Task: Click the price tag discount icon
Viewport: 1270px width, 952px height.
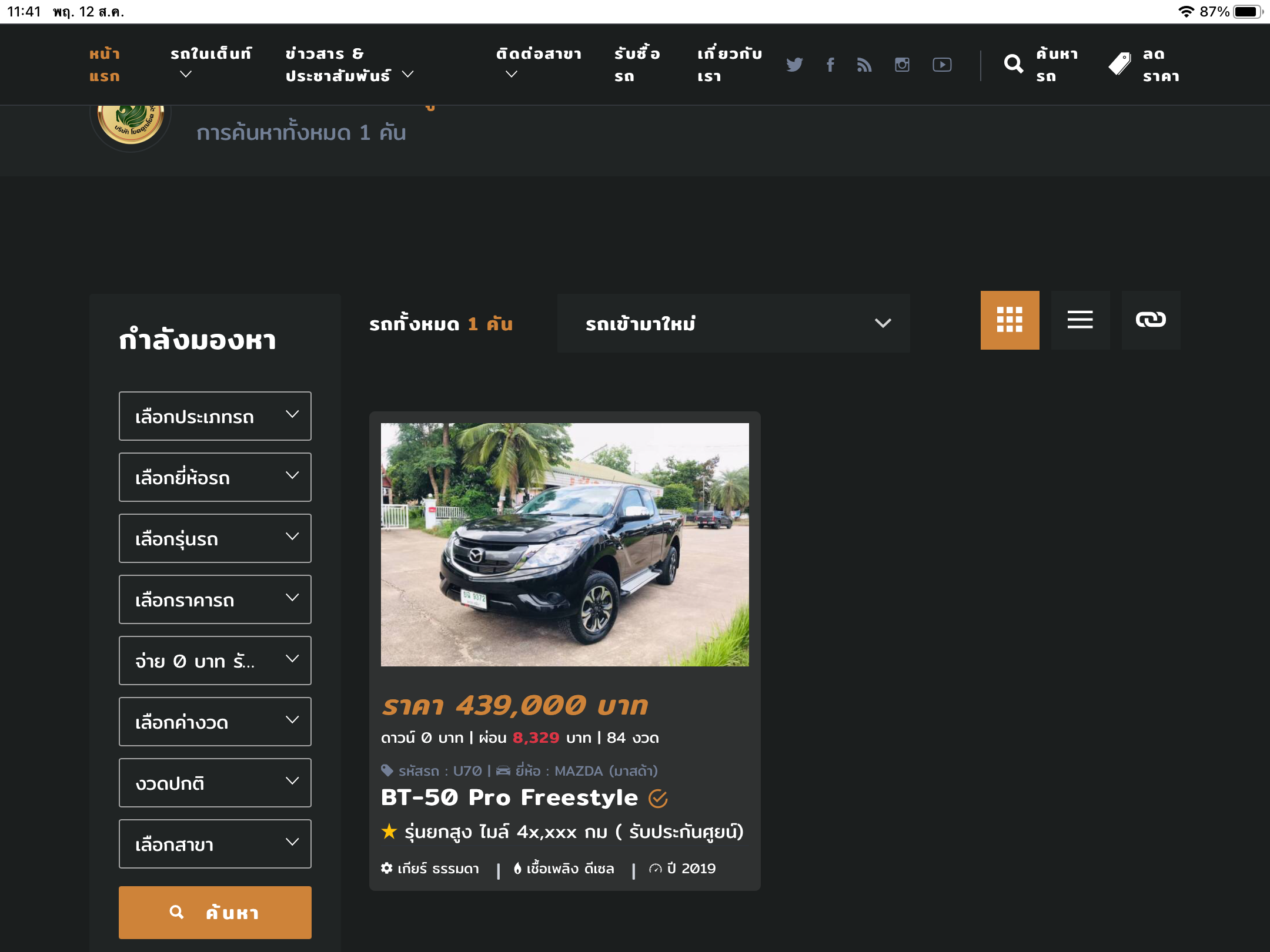Action: point(1120,64)
